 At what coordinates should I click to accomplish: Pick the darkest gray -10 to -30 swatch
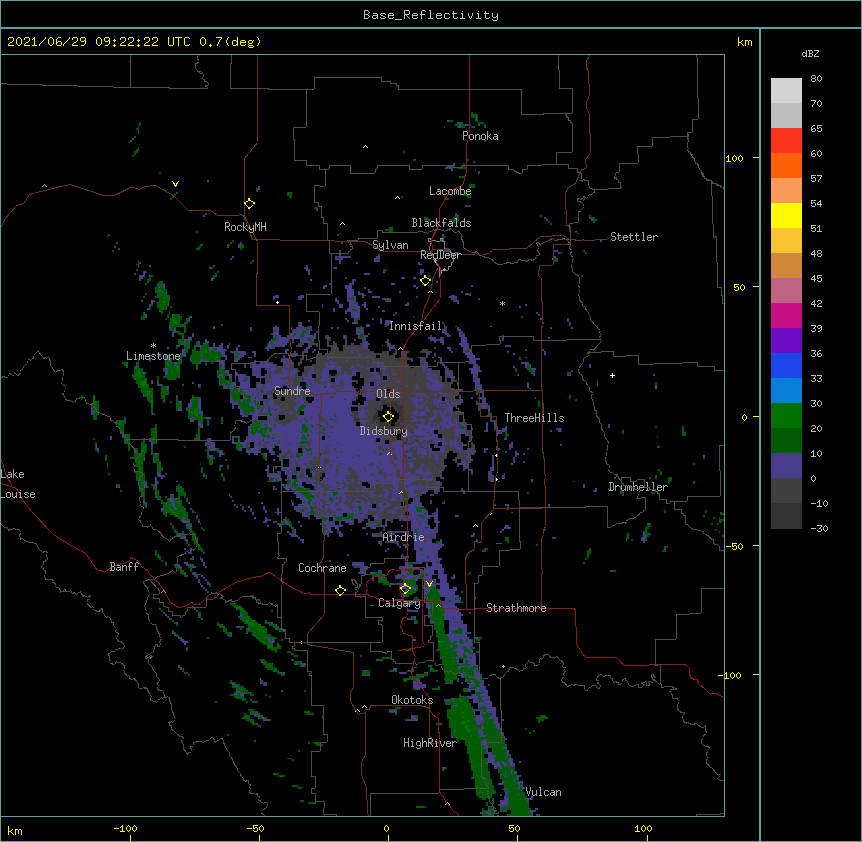click(786, 516)
